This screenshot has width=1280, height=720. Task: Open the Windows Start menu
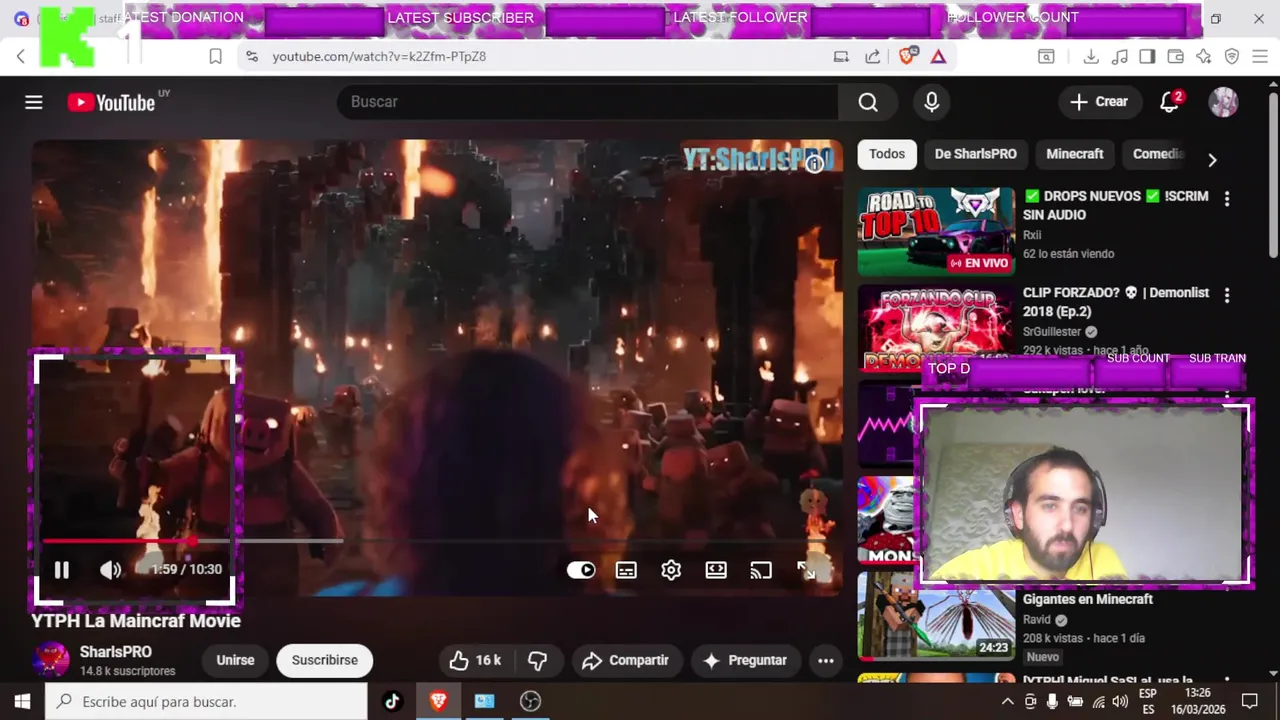click(x=22, y=702)
